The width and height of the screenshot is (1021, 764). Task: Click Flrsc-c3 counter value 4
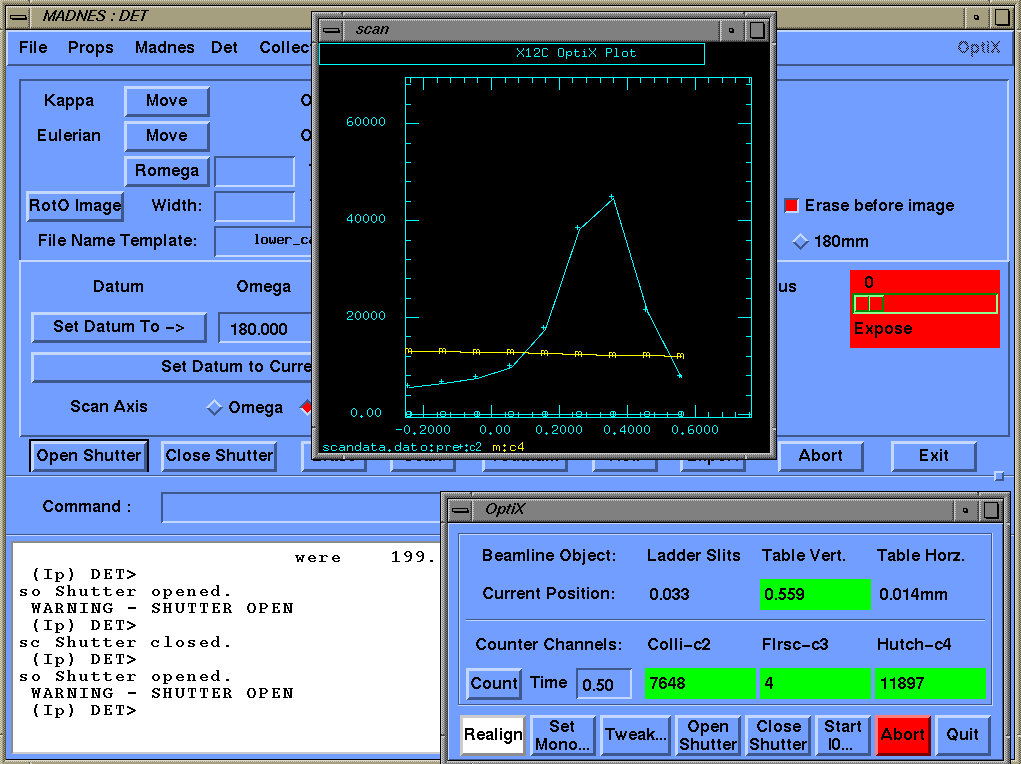tap(815, 684)
